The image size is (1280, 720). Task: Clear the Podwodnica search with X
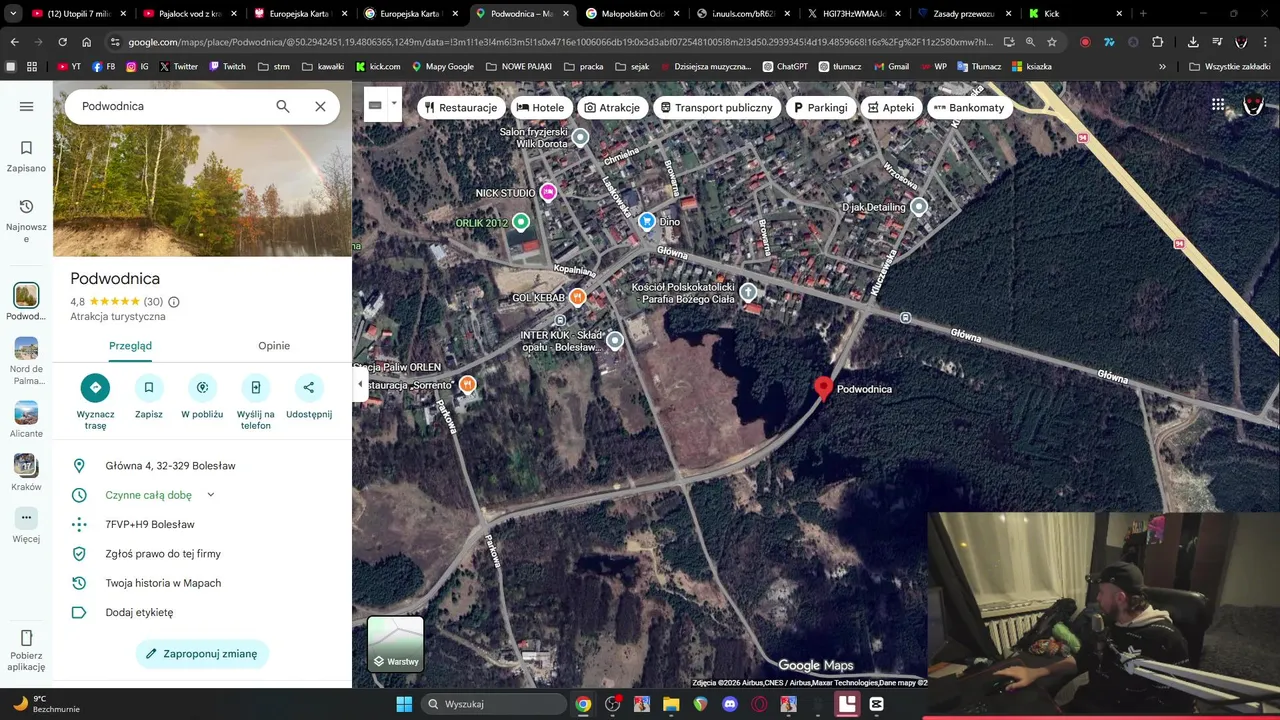tap(320, 106)
